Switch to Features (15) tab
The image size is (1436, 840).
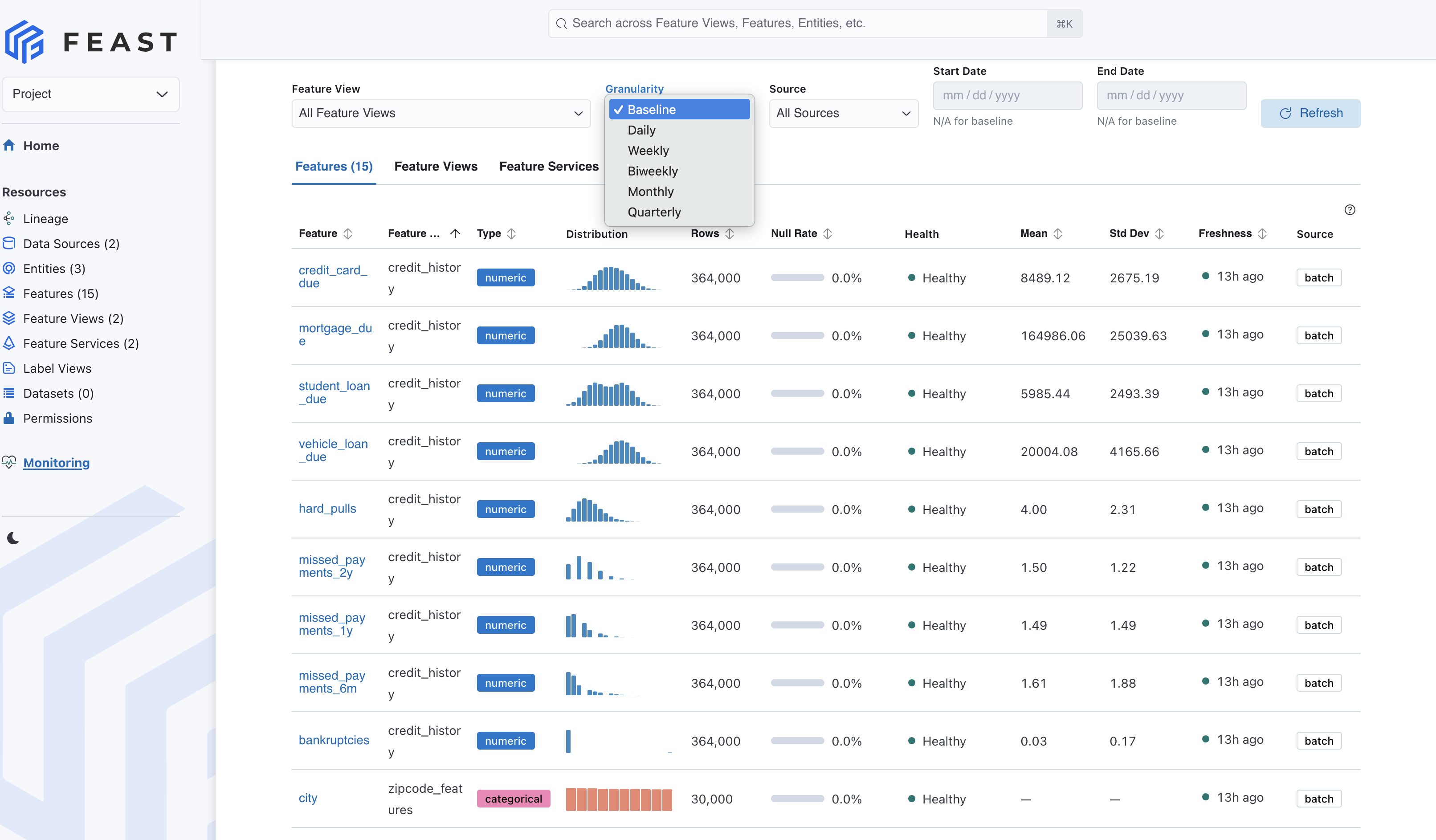coord(334,167)
